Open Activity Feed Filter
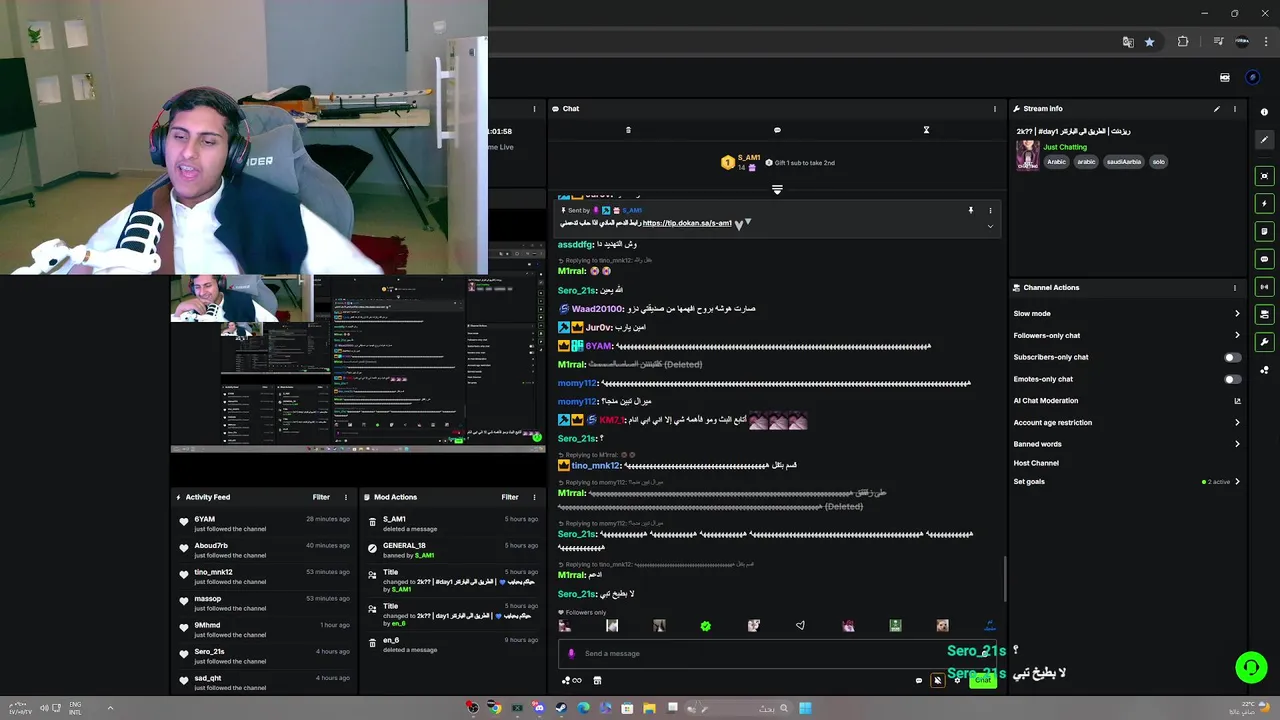The height and width of the screenshot is (720, 1280). 321,497
